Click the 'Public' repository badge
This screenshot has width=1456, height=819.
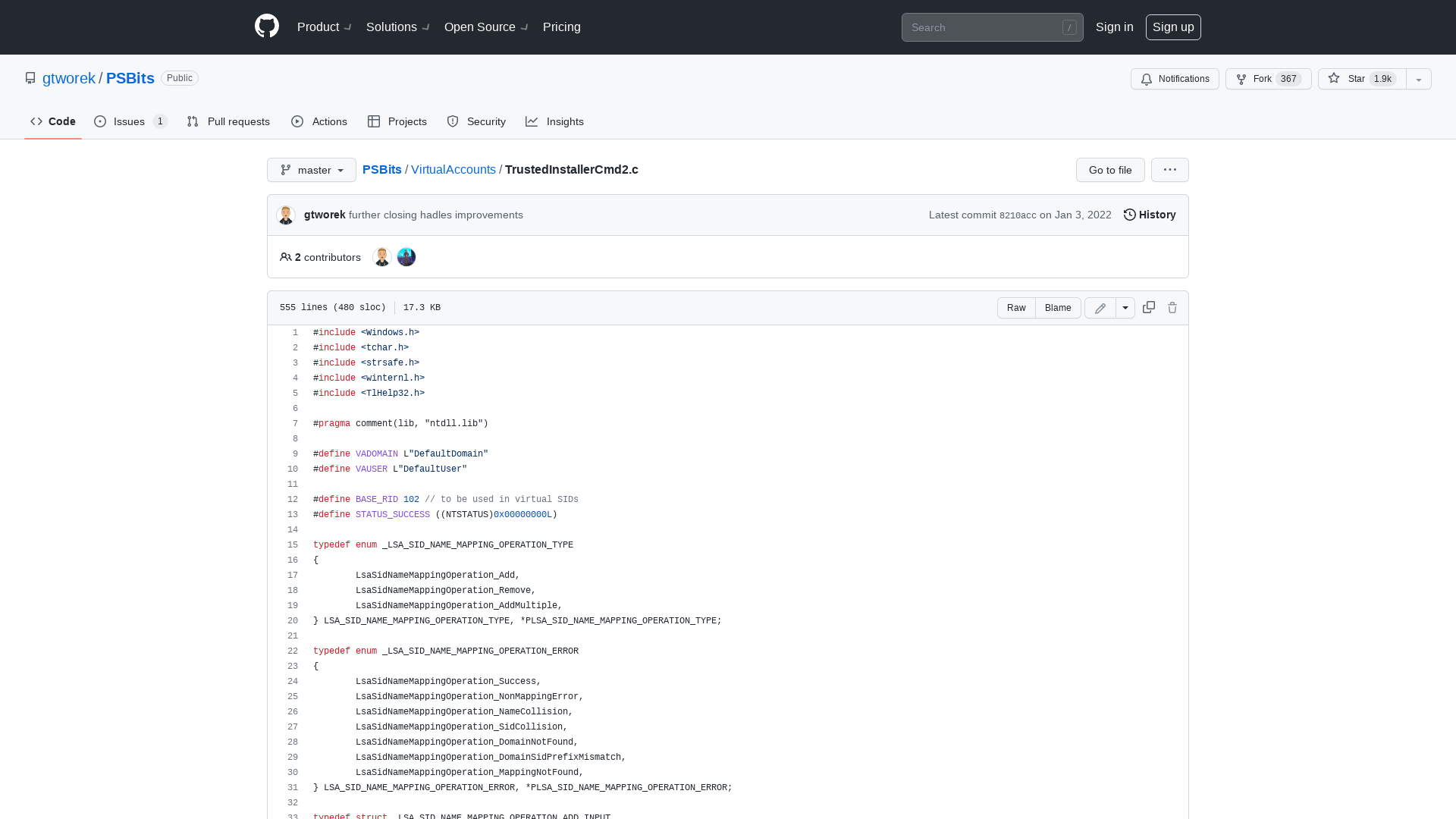[180, 78]
